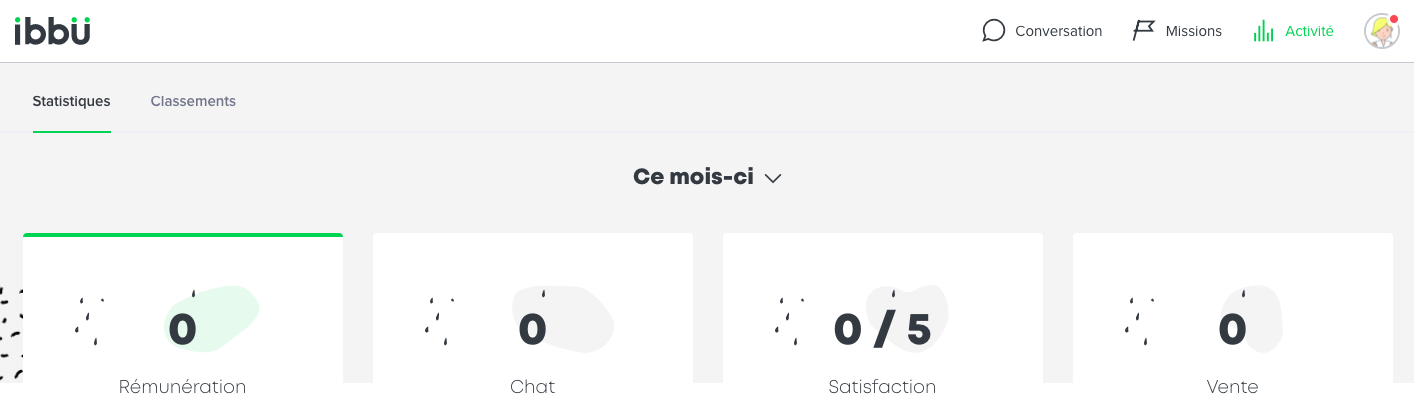Click the Activité navigation label
The width and height of the screenshot is (1414, 405).
1309,31
